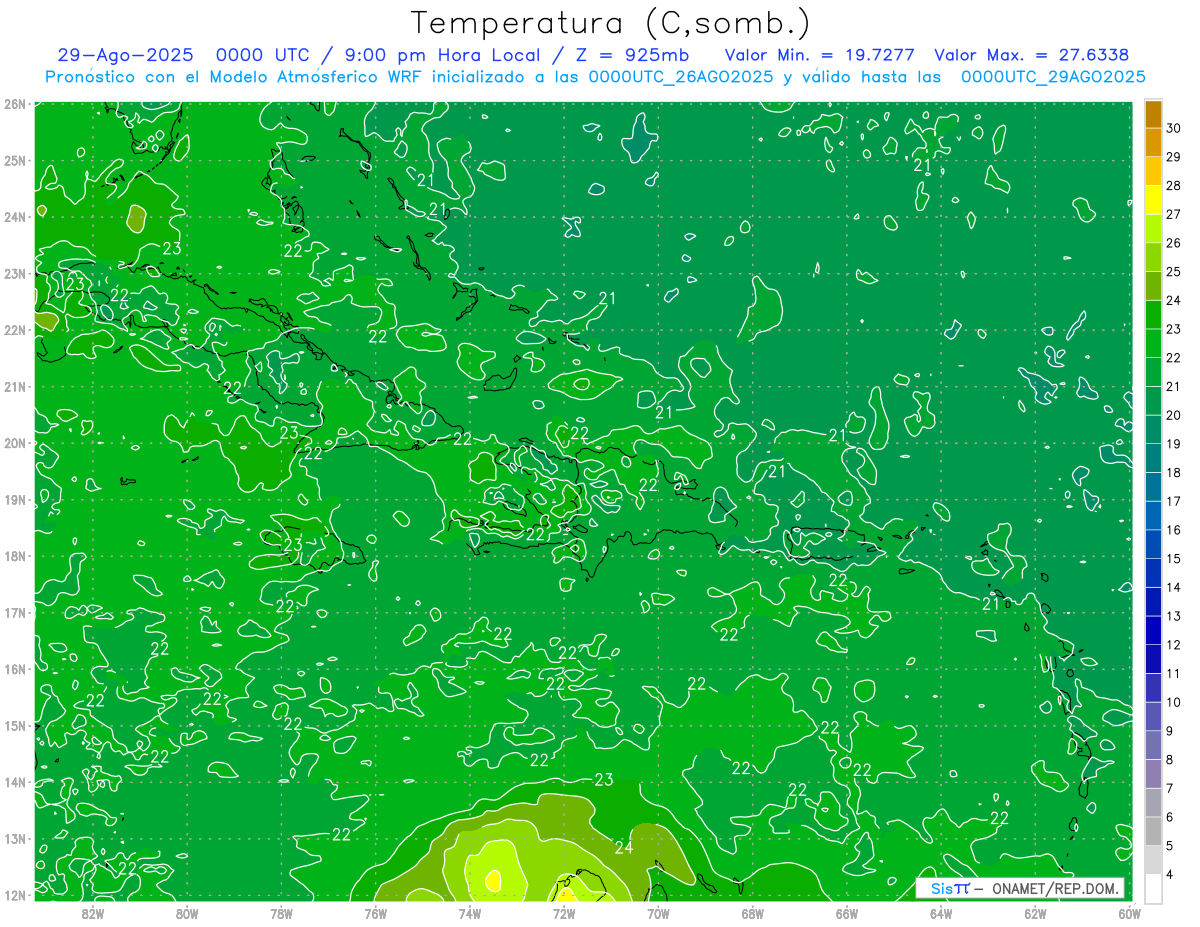Viewport: 1200px width, 927px height.
Task: Click the bright yellow hotspot near 74W 12N
Action: click(492, 880)
